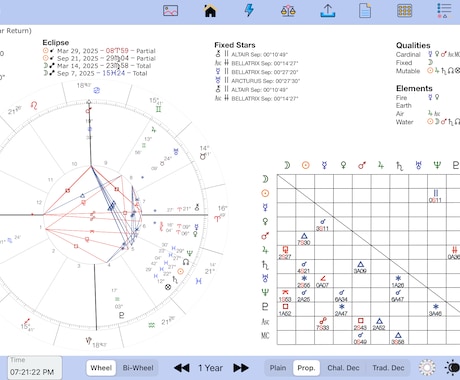
Task: Click the Mar 14, 2025 Total eclipse entry
Action: pos(97,66)
